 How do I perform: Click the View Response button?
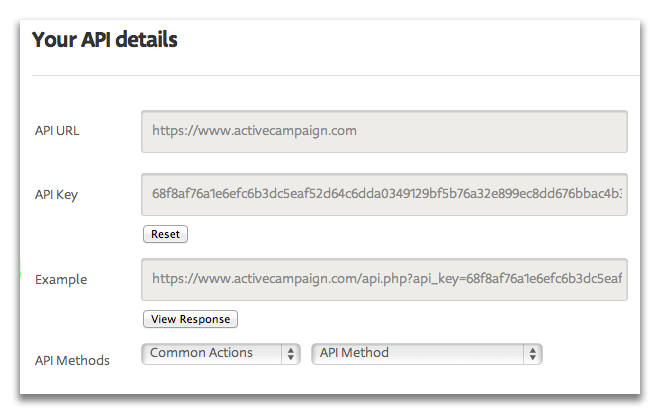[190, 319]
